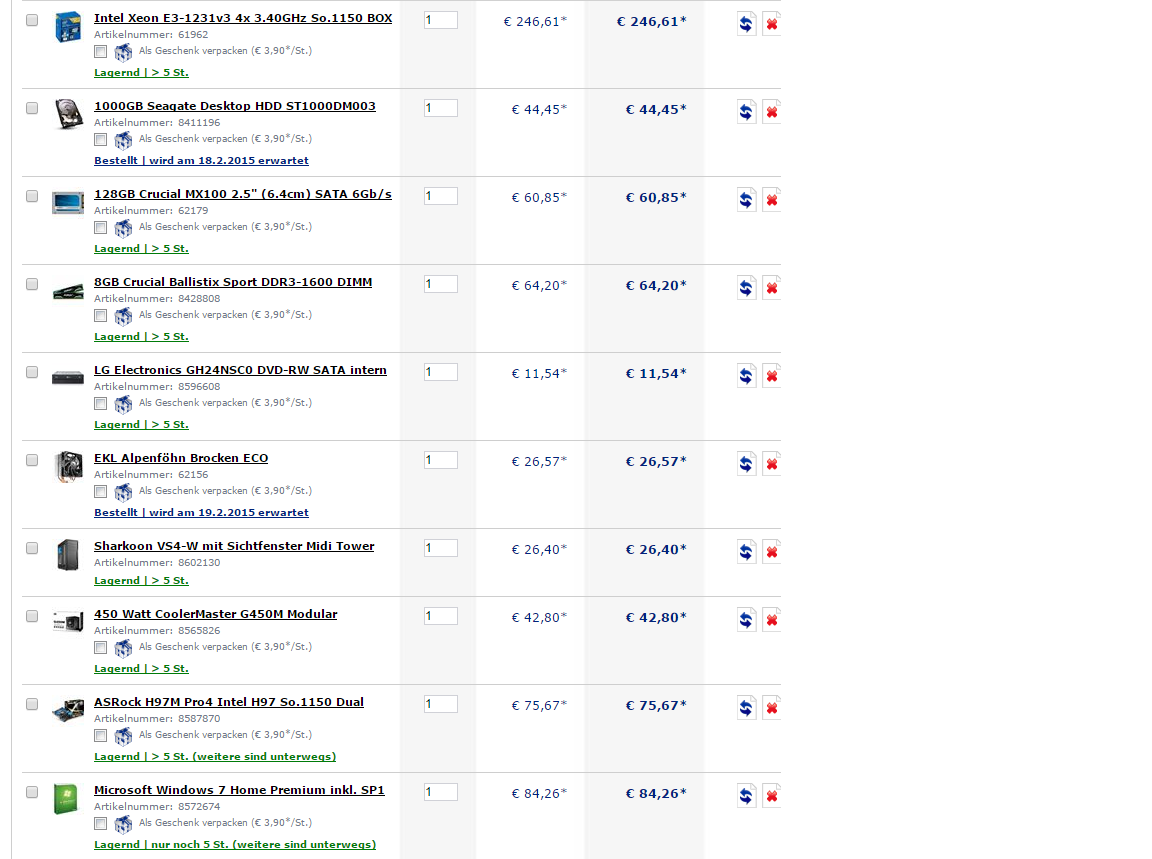Open 8GB Crucial Ballistix Sport DDR3-1600 link
Viewport: 1152px width, 859px height.
(x=233, y=282)
